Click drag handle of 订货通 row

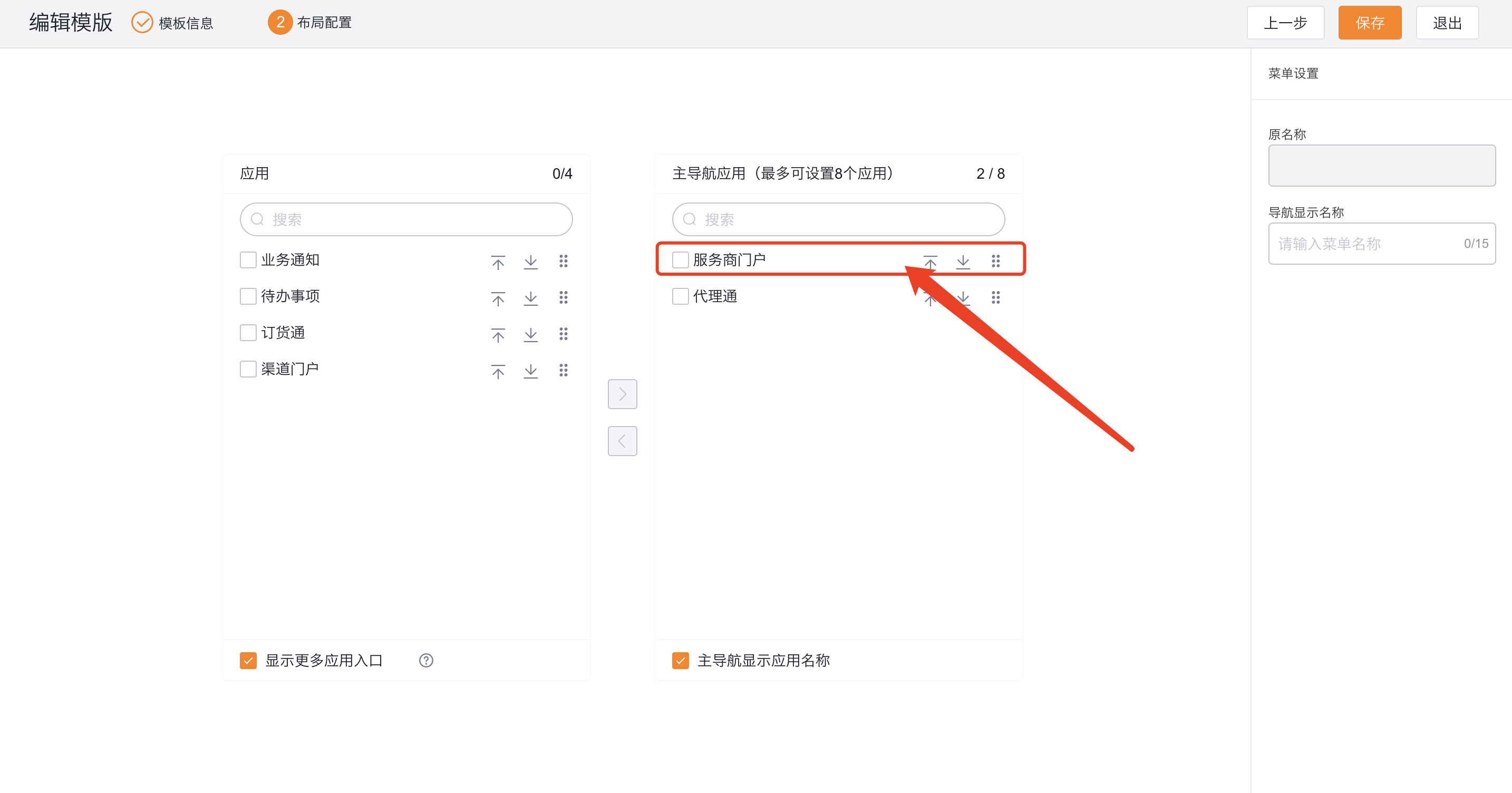click(564, 334)
